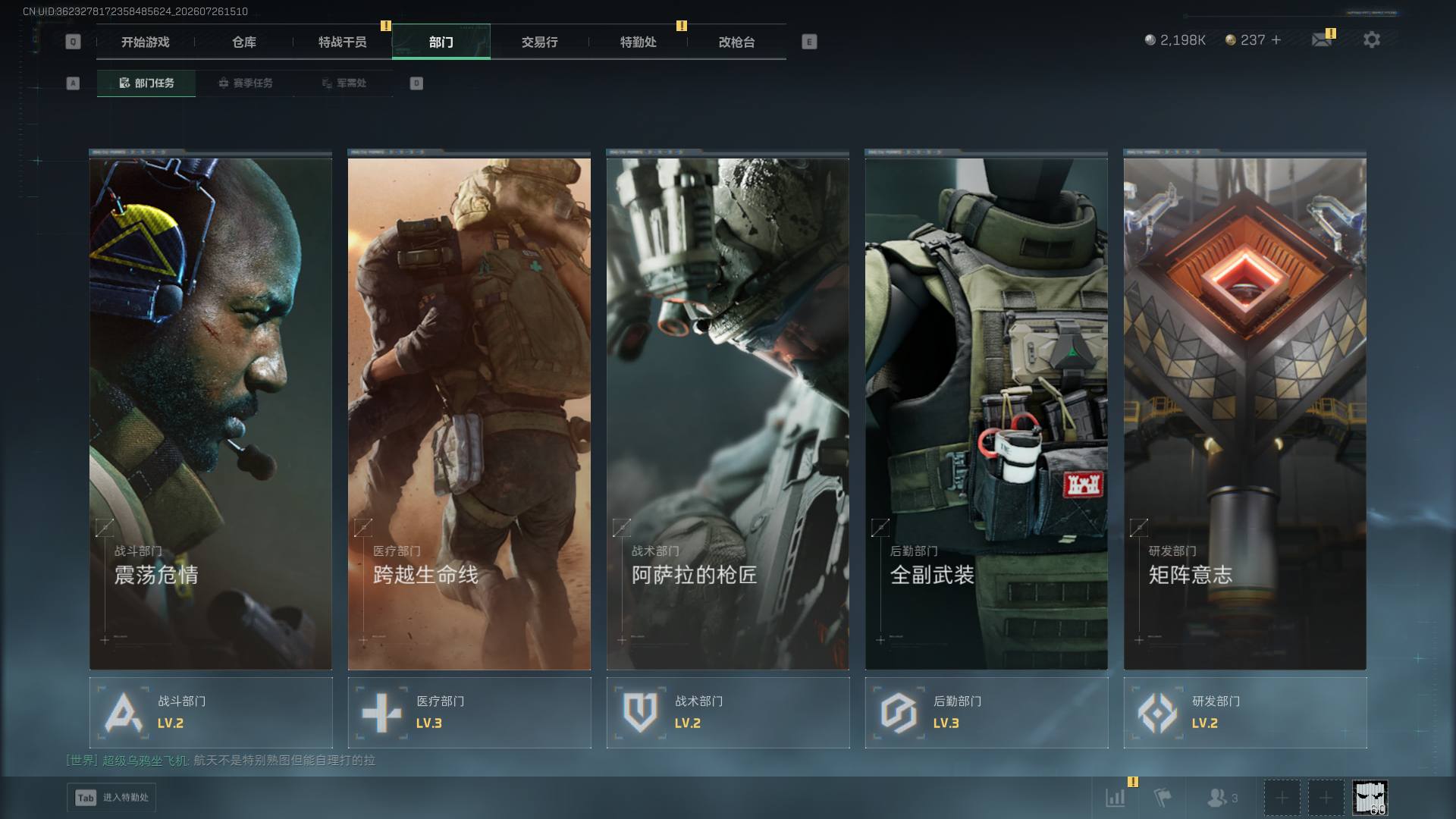Open the statistics bar chart icon
Screen dimensions: 1456x819
point(1116,797)
